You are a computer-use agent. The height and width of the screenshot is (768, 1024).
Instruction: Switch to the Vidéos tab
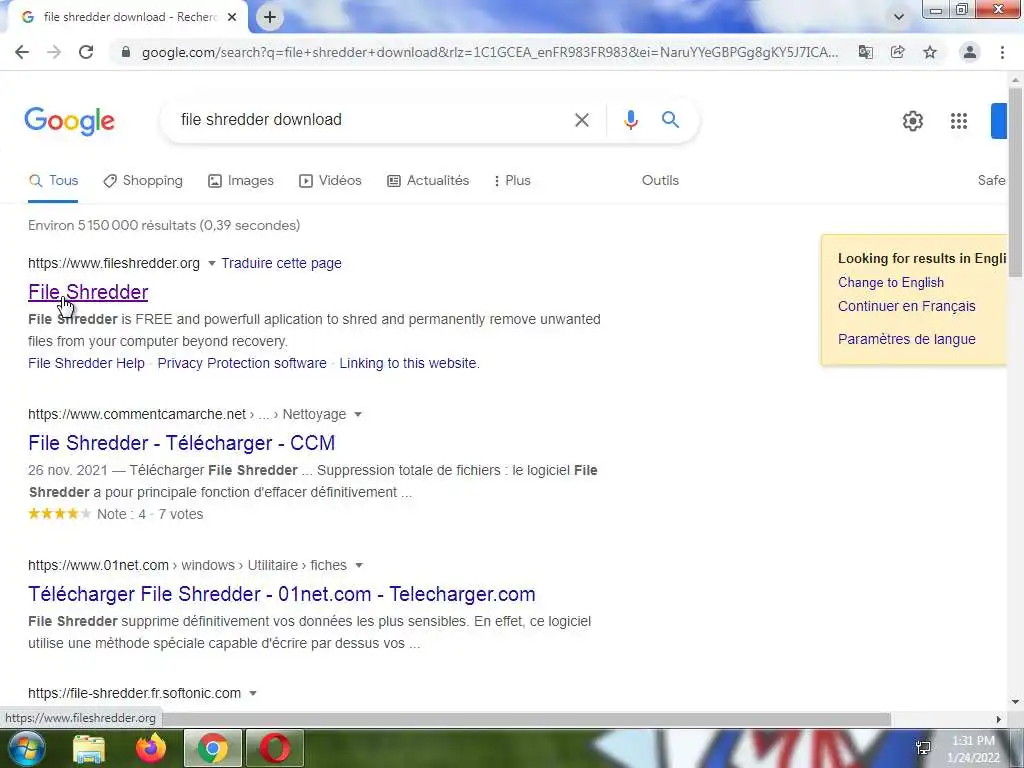click(x=330, y=181)
